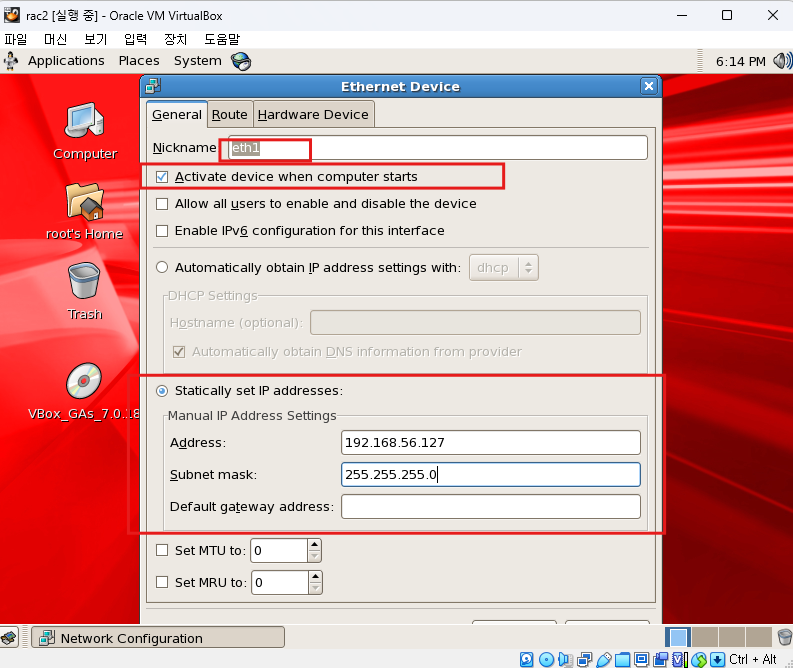Check the Set MRU to checkbox

tap(162, 582)
